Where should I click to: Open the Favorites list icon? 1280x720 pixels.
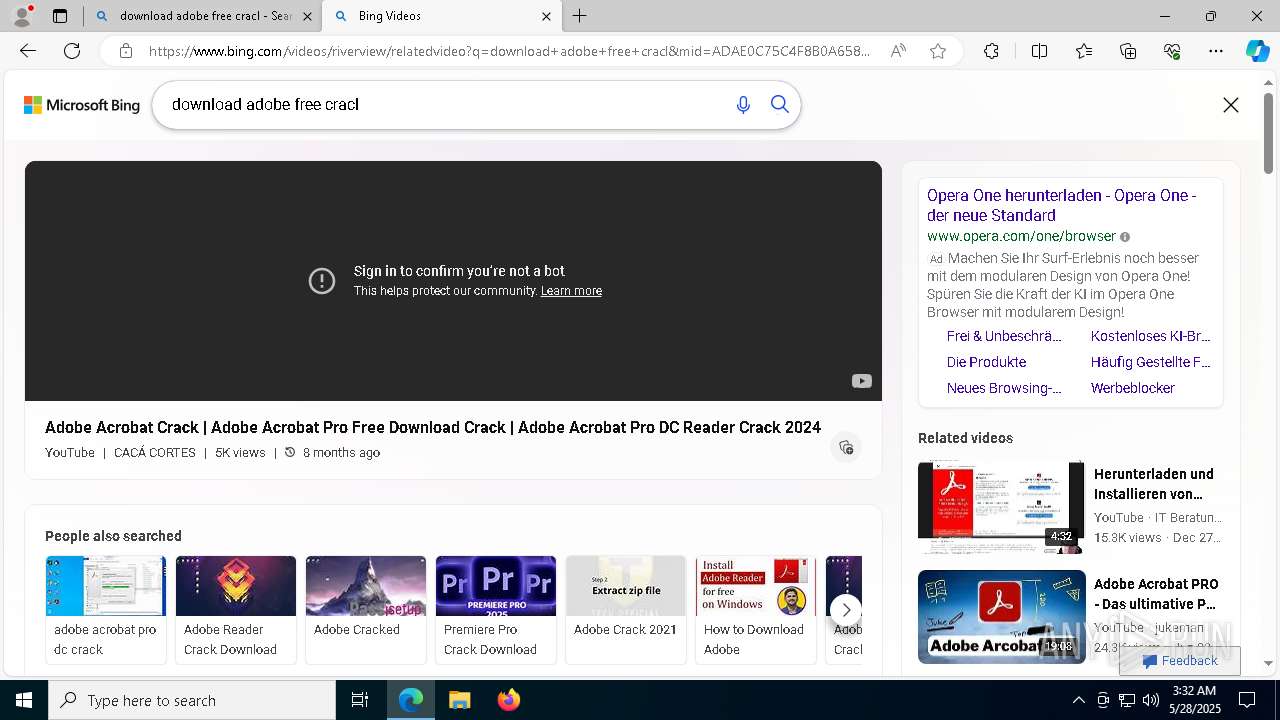(x=1084, y=51)
